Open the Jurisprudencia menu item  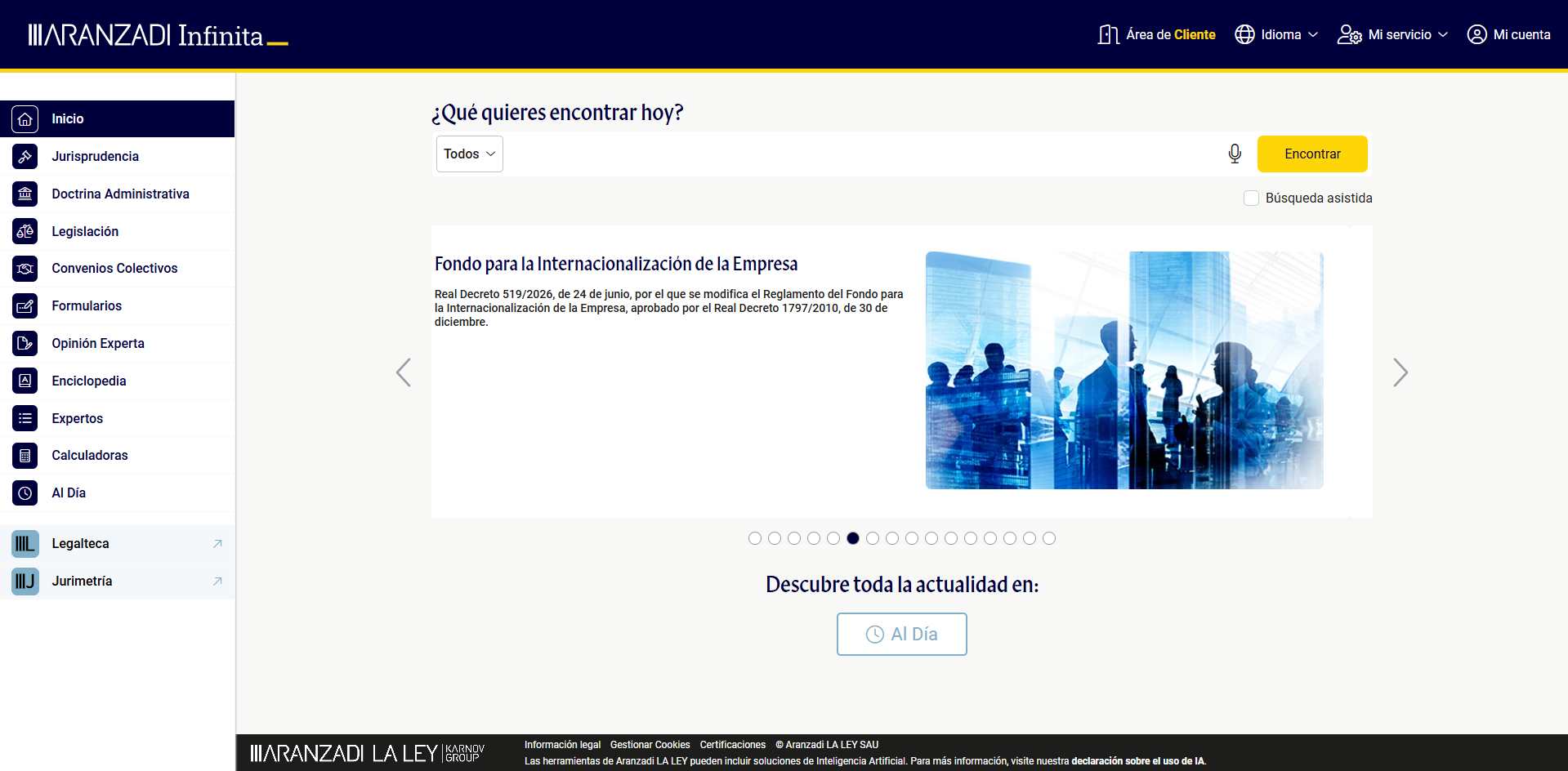click(118, 156)
